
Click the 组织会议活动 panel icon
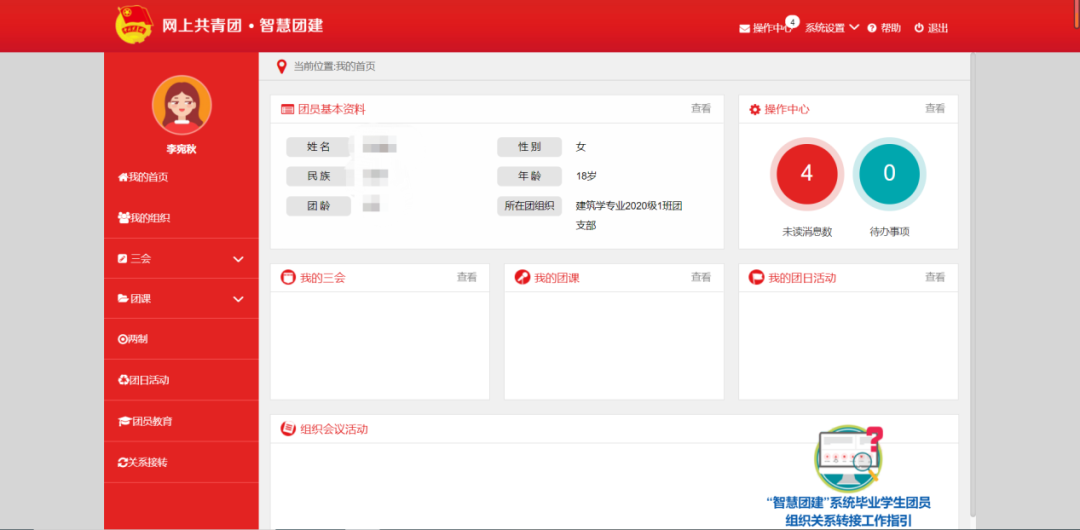[288, 429]
